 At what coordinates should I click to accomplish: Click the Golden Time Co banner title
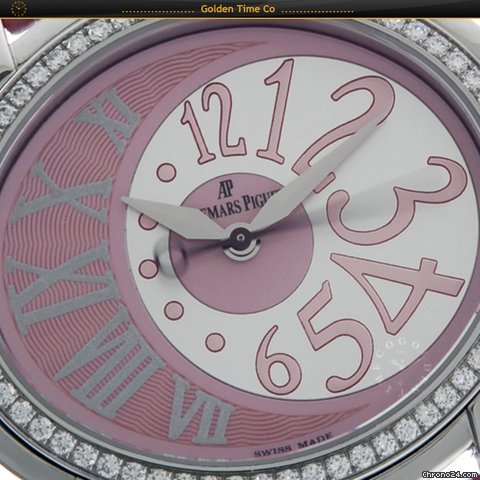point(238,9)
